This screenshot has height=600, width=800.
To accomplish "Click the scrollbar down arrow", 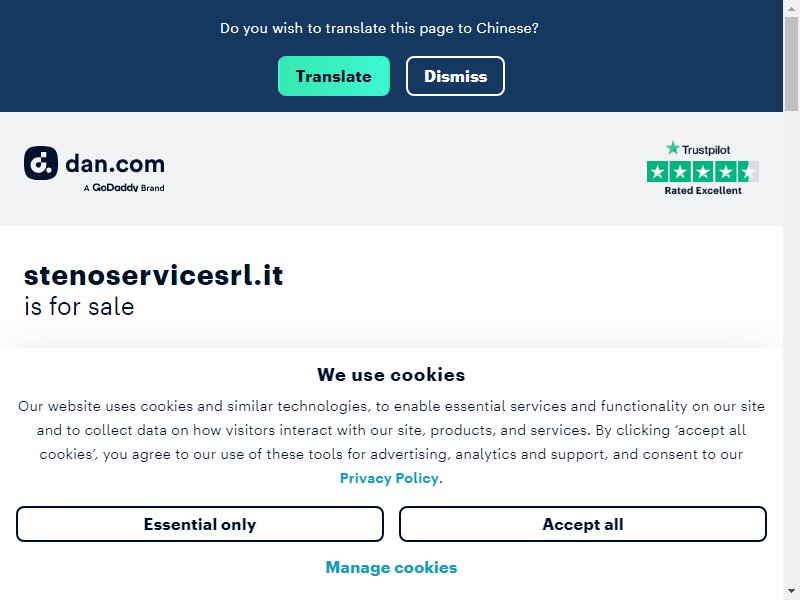I will pos(791,593).
